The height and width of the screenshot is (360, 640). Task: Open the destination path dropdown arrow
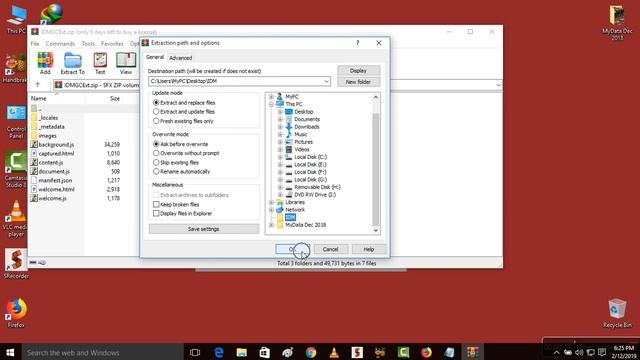pos(327,81)
